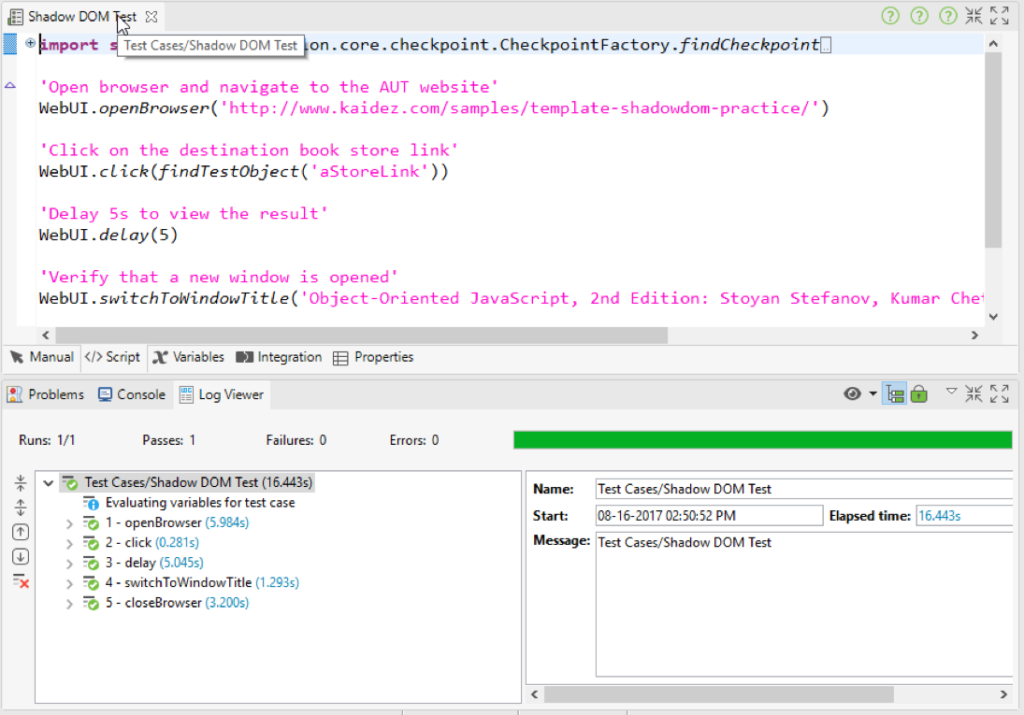Open the Integration tab
This screenshot has height=715, width=1024.
(279, 357)
